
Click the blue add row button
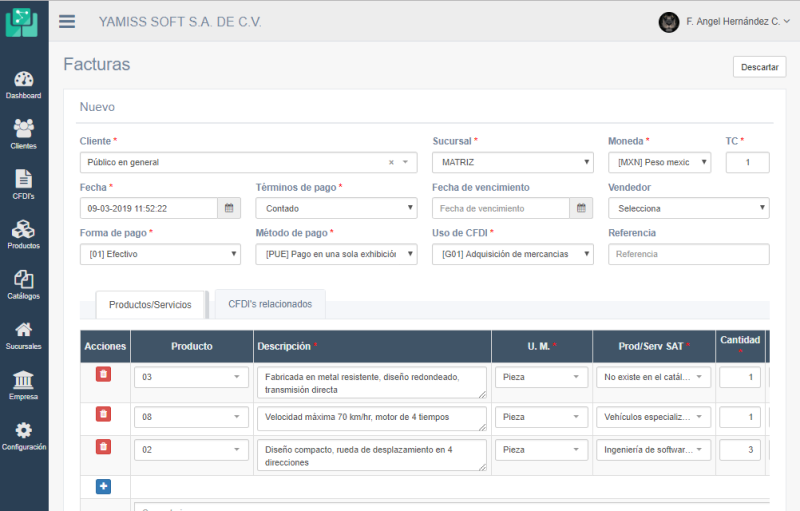click(x=103, y=487)
